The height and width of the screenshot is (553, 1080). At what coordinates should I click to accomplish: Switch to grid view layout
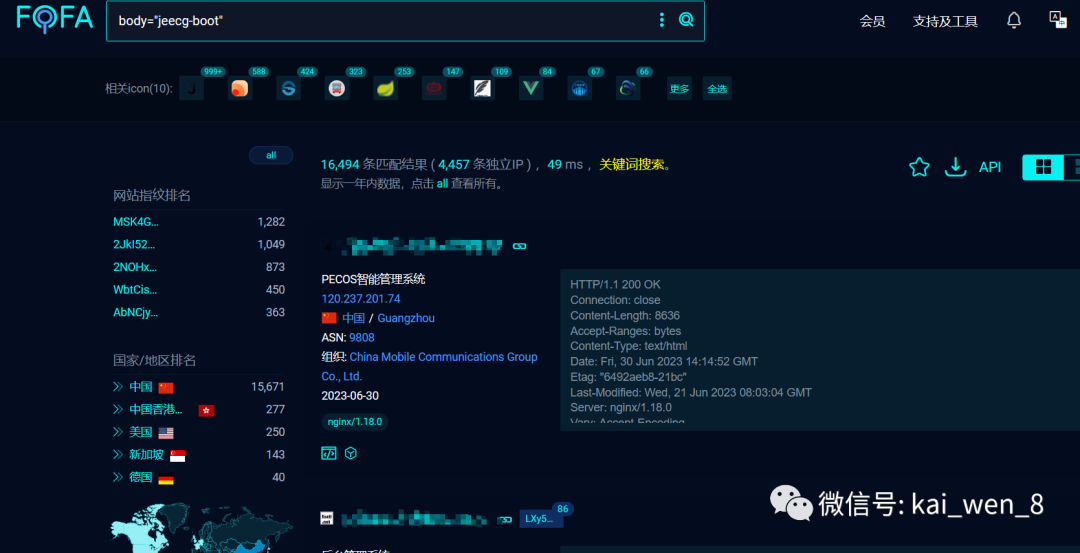click(1043, 167)
